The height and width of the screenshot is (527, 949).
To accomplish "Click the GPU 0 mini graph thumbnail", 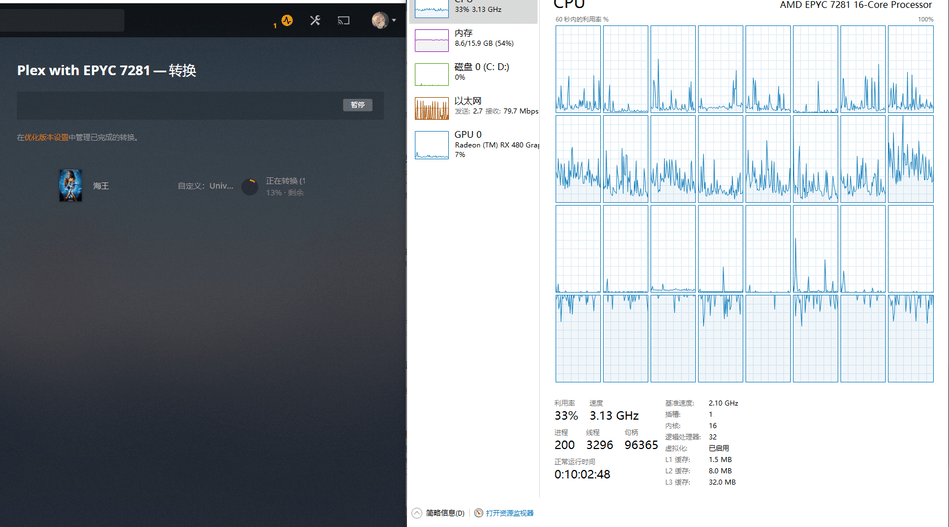I will tap(432, 145).
